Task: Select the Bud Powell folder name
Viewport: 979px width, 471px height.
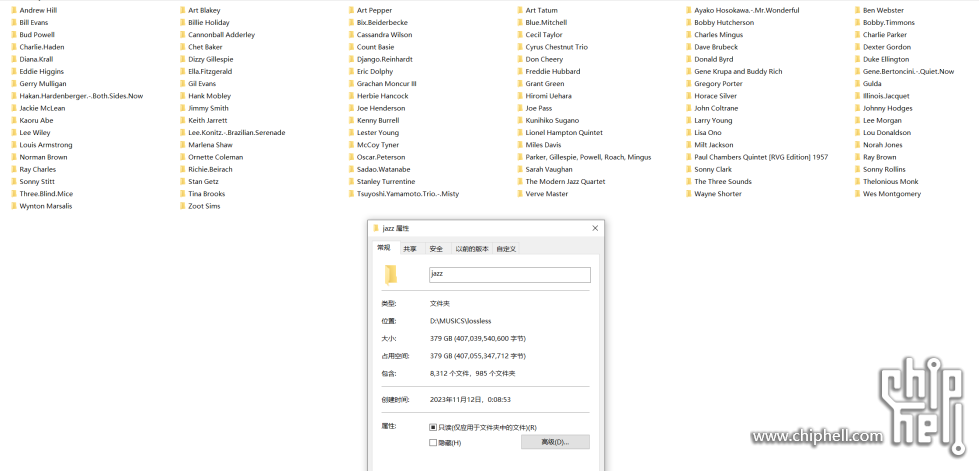Action: pos(37,35)
